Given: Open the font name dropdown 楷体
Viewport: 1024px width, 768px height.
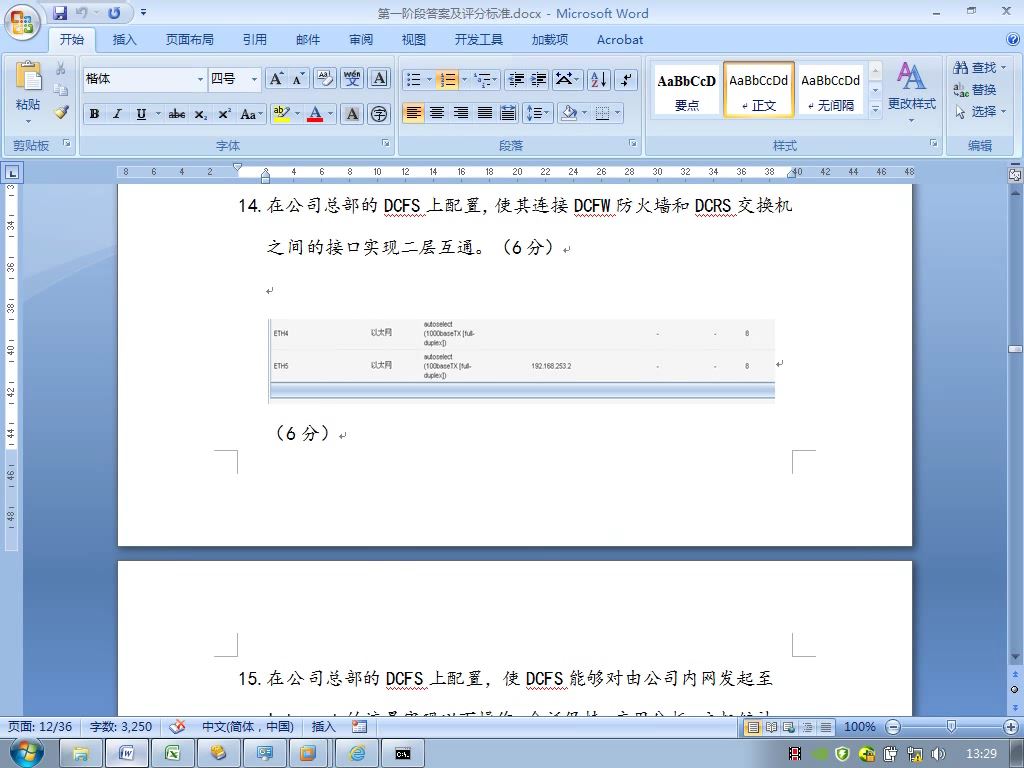Looking at the screenshot, I should pos(200,79).
